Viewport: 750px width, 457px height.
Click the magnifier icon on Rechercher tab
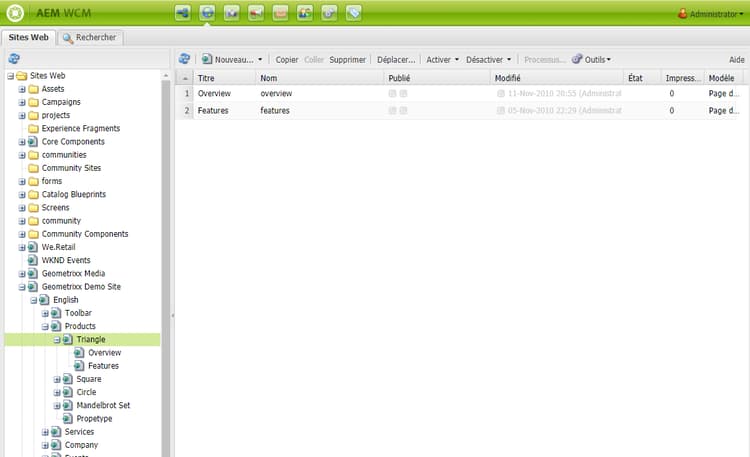(x=68, y=38)
